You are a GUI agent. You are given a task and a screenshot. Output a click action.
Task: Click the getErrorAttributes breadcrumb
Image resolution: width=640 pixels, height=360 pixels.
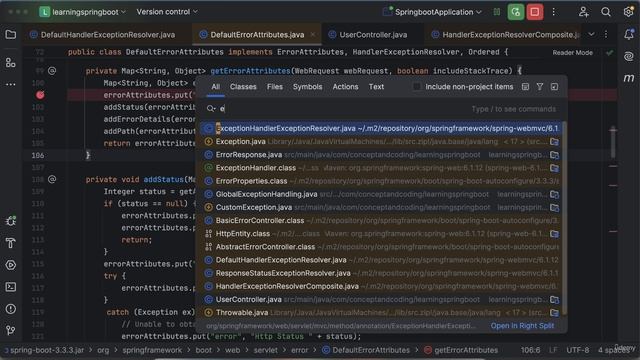click(x=461, y=350)
